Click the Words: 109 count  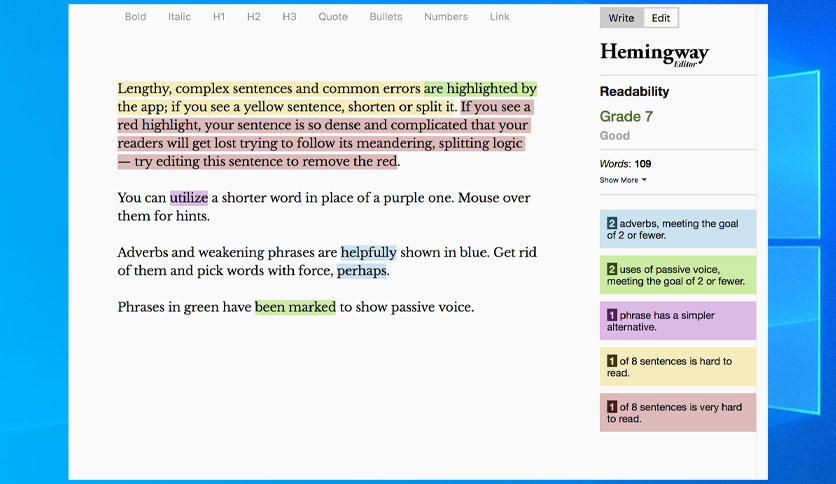click(x=625, y=164)
